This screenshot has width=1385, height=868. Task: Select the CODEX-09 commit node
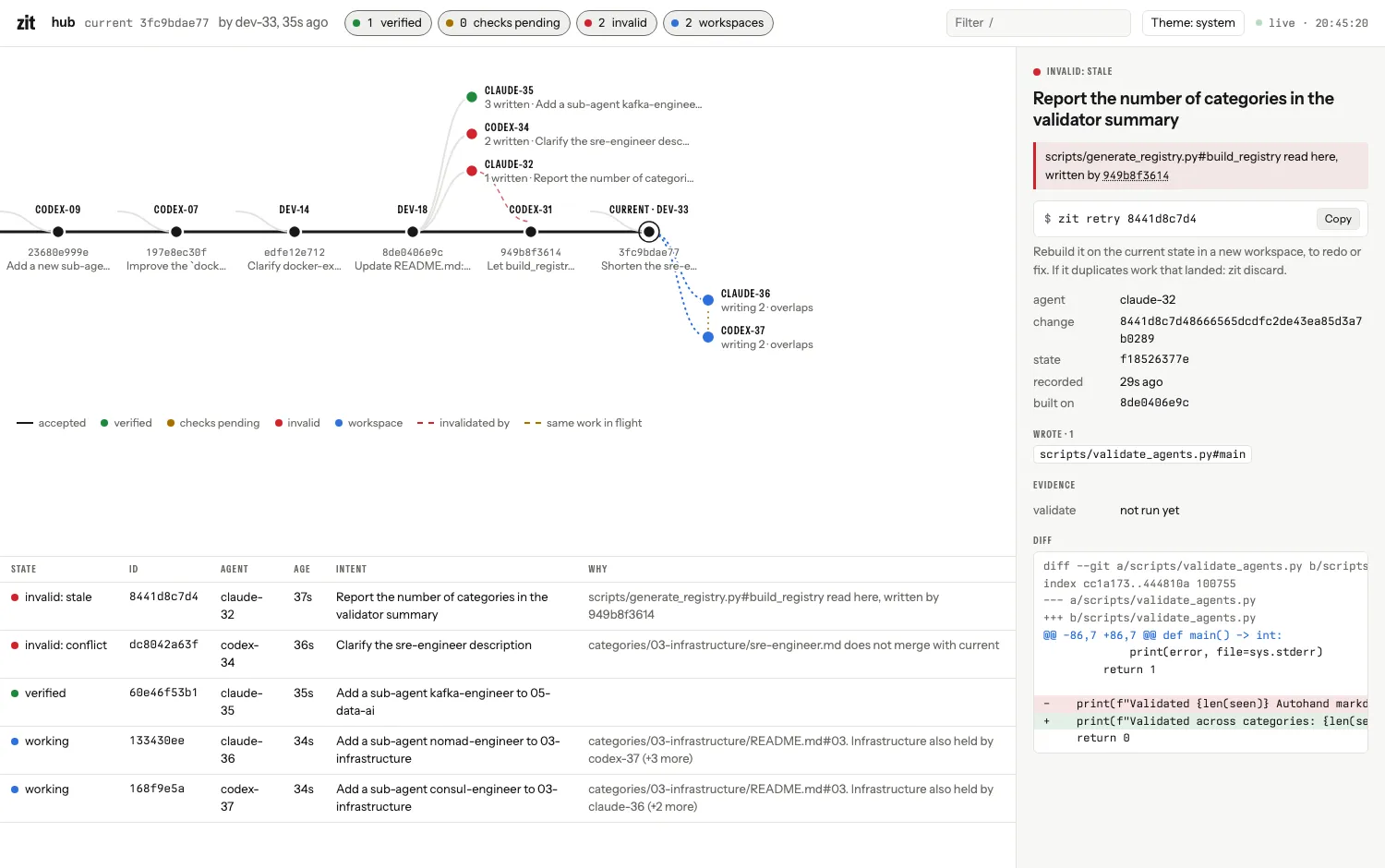point(58,232)
